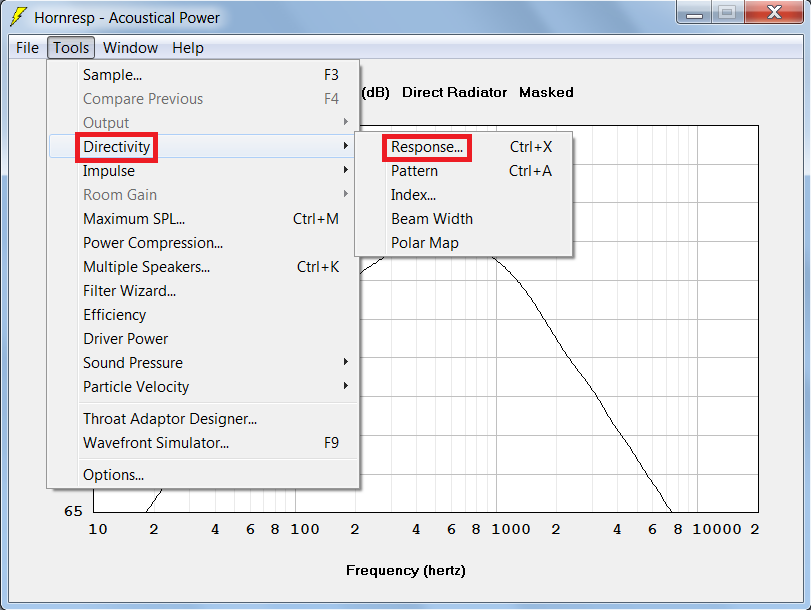811x610 pixels.
Task: Select Maximum SPL... menu entry
Action: point(204,219)
